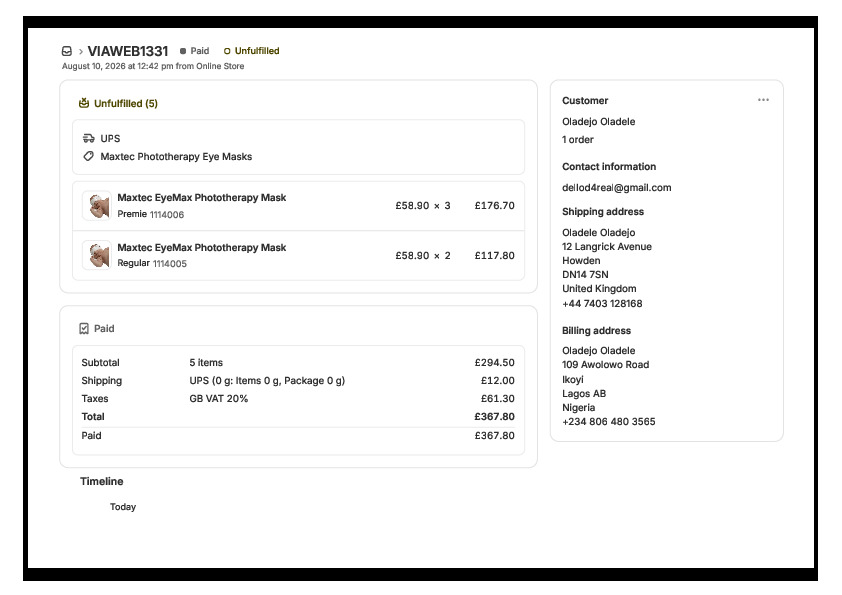The image size is (842, 595).
Task: Open the Premie mask product thumbnail
Action: (x=97, y=206)
